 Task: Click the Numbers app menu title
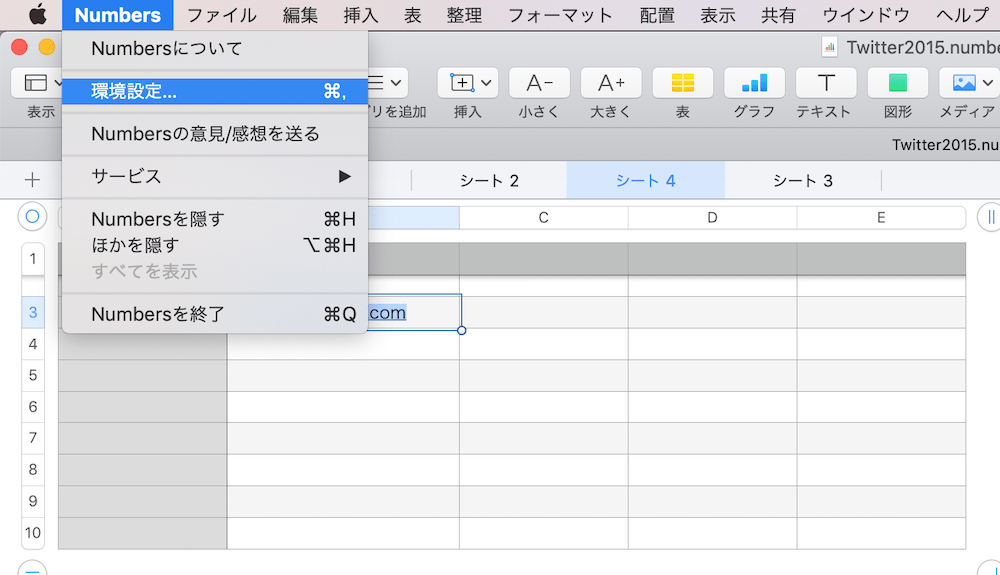[x=117, y=15]
